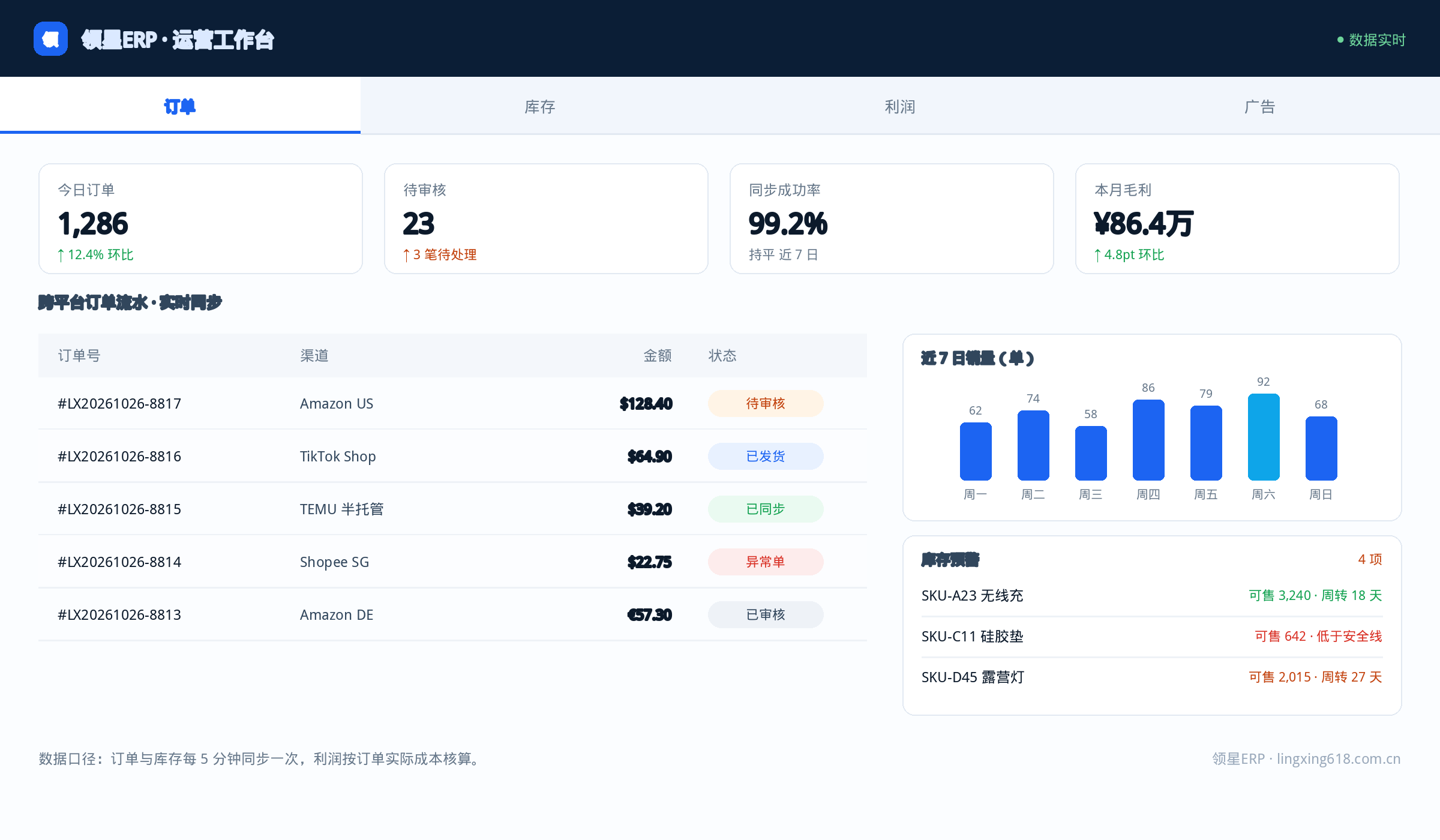Click the TikTok Shop channel cell
1440x840 pixels.
point(338,457)
